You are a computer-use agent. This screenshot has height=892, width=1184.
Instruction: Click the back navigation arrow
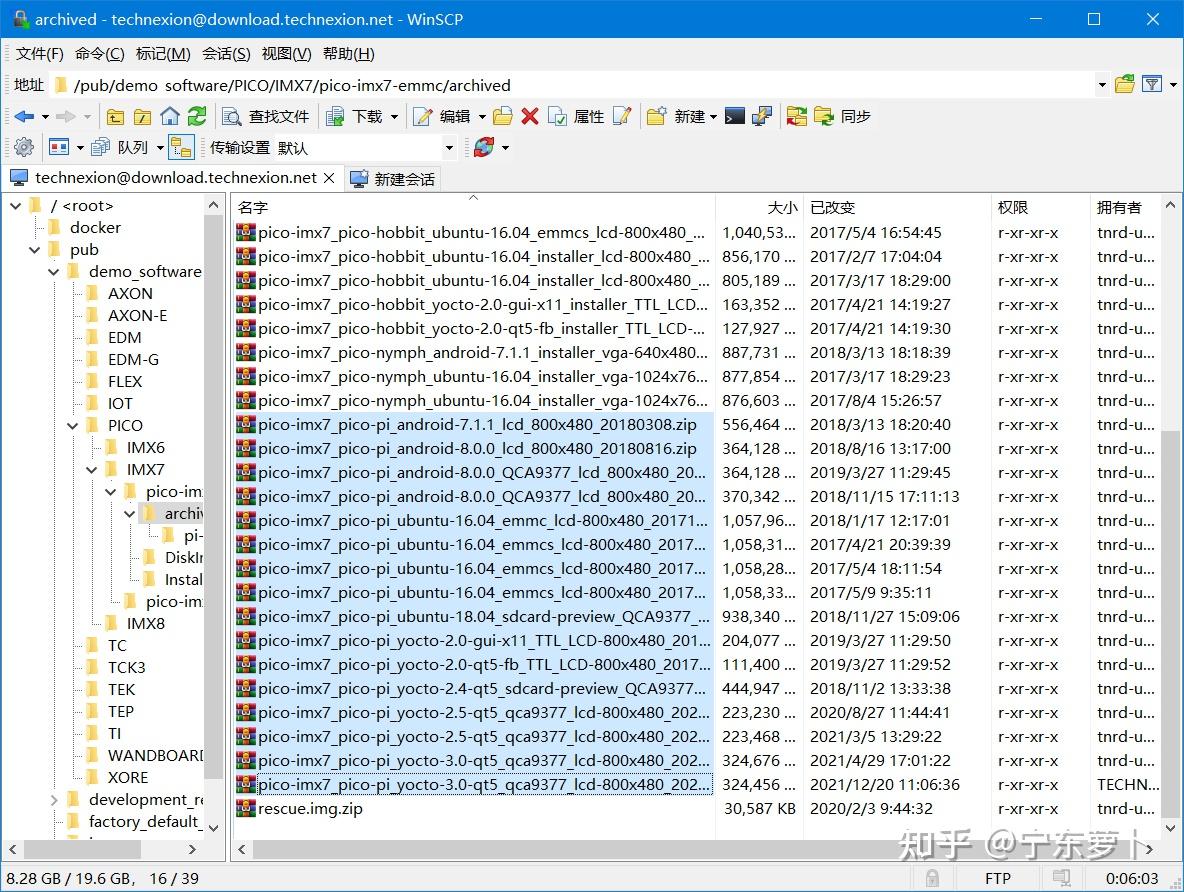[24, 117]
